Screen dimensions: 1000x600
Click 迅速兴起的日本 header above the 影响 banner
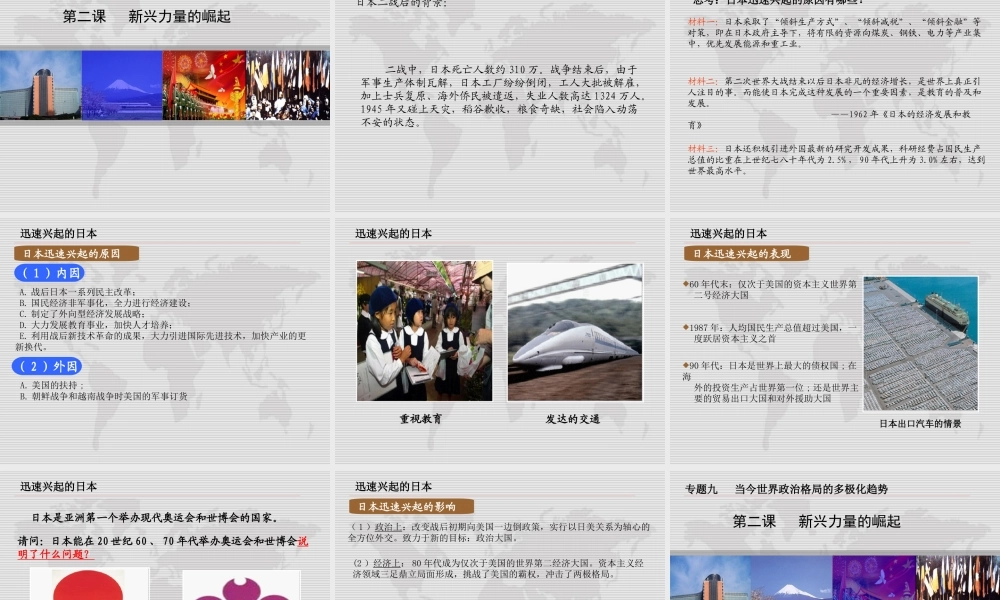(393, 487)
